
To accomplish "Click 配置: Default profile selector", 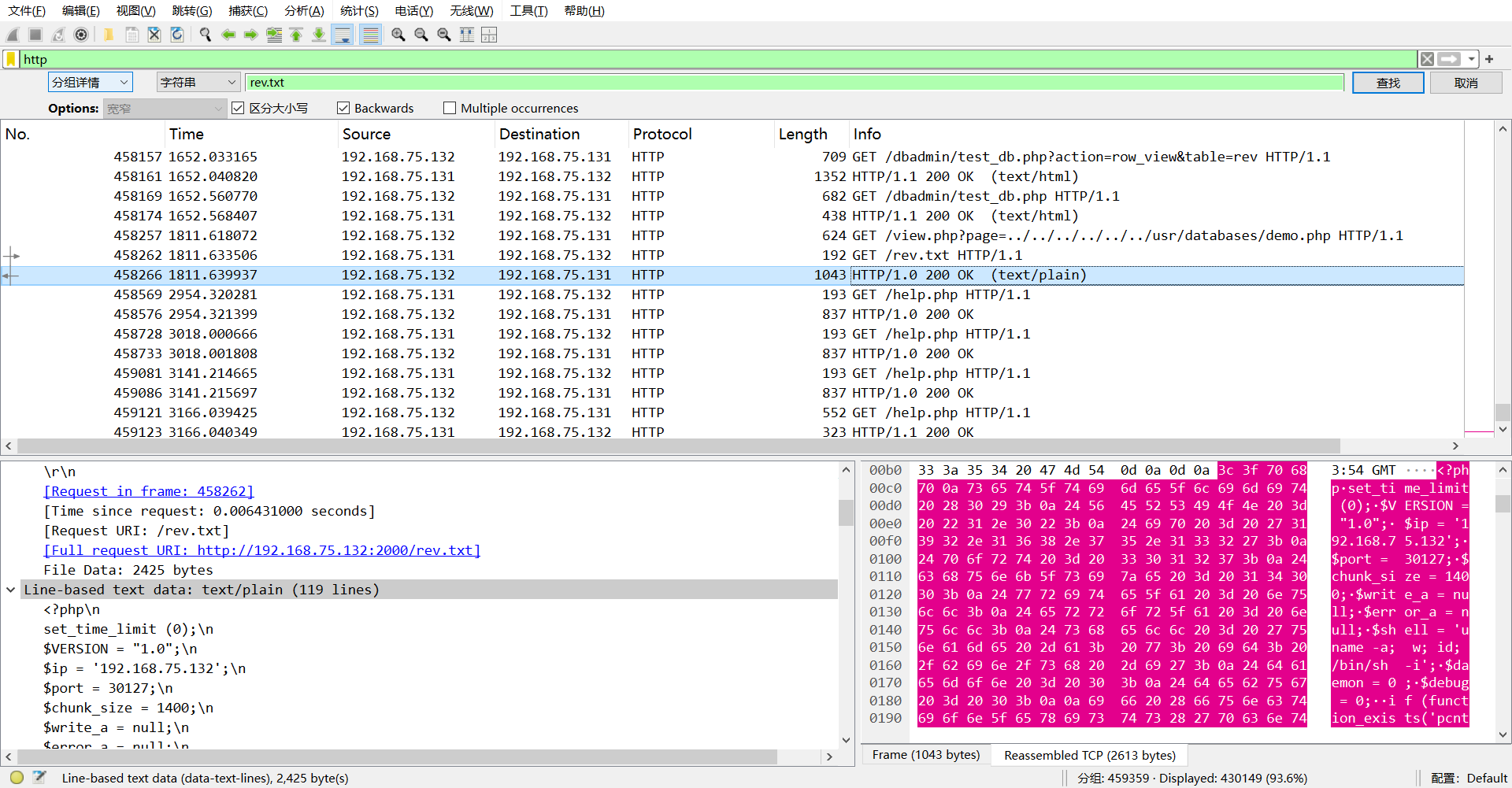I will pyautogui.click(x=1469, y=778).
